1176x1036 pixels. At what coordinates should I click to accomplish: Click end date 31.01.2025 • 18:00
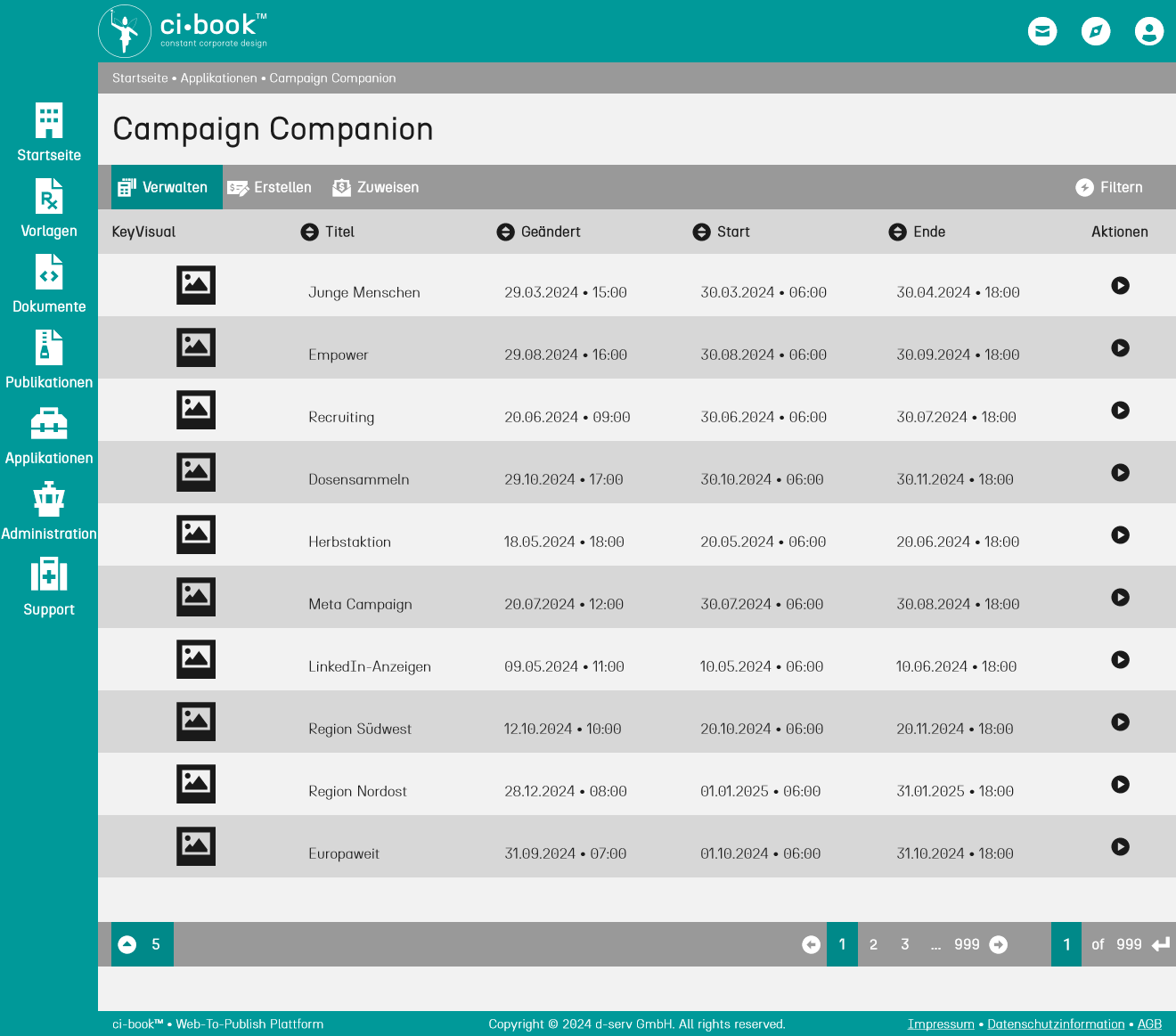(955, 791)
